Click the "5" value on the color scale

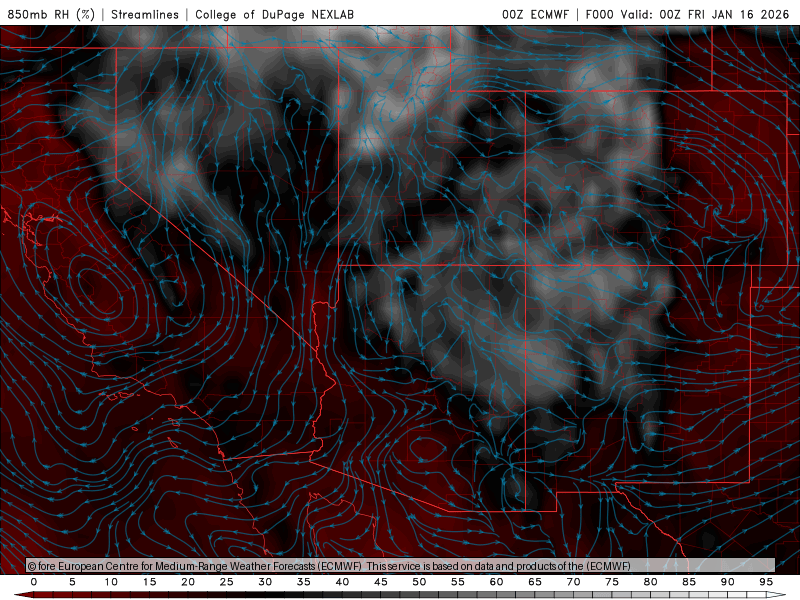pyautogui.click(x=72, y=582)
